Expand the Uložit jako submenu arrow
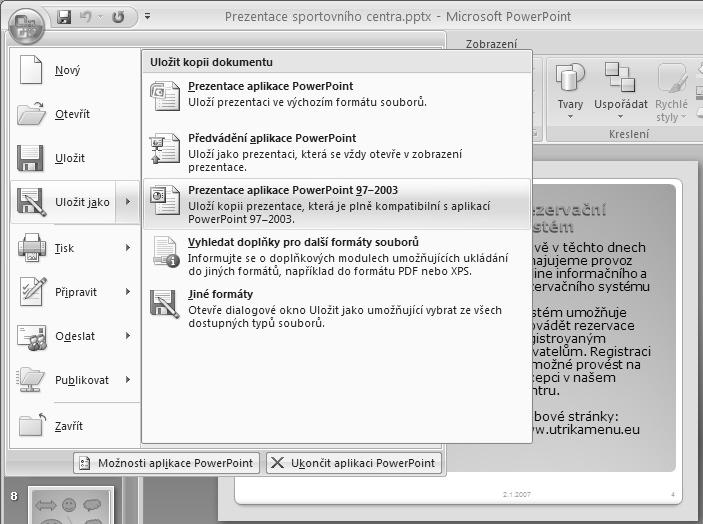703x524 pixels. (x=128, y=202)
